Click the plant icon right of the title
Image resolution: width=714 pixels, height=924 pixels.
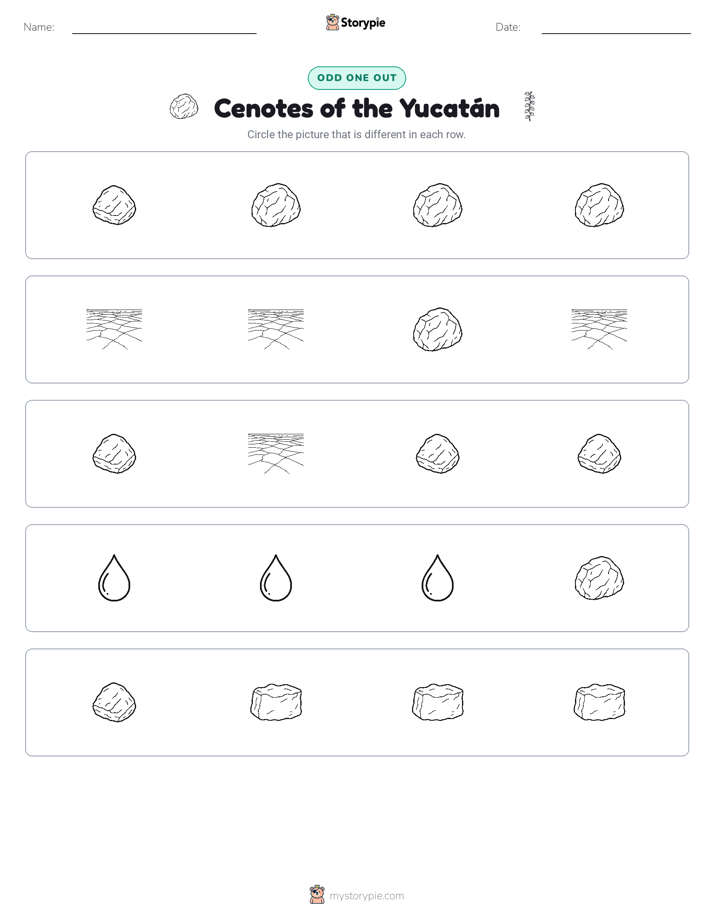pos(529,106)
